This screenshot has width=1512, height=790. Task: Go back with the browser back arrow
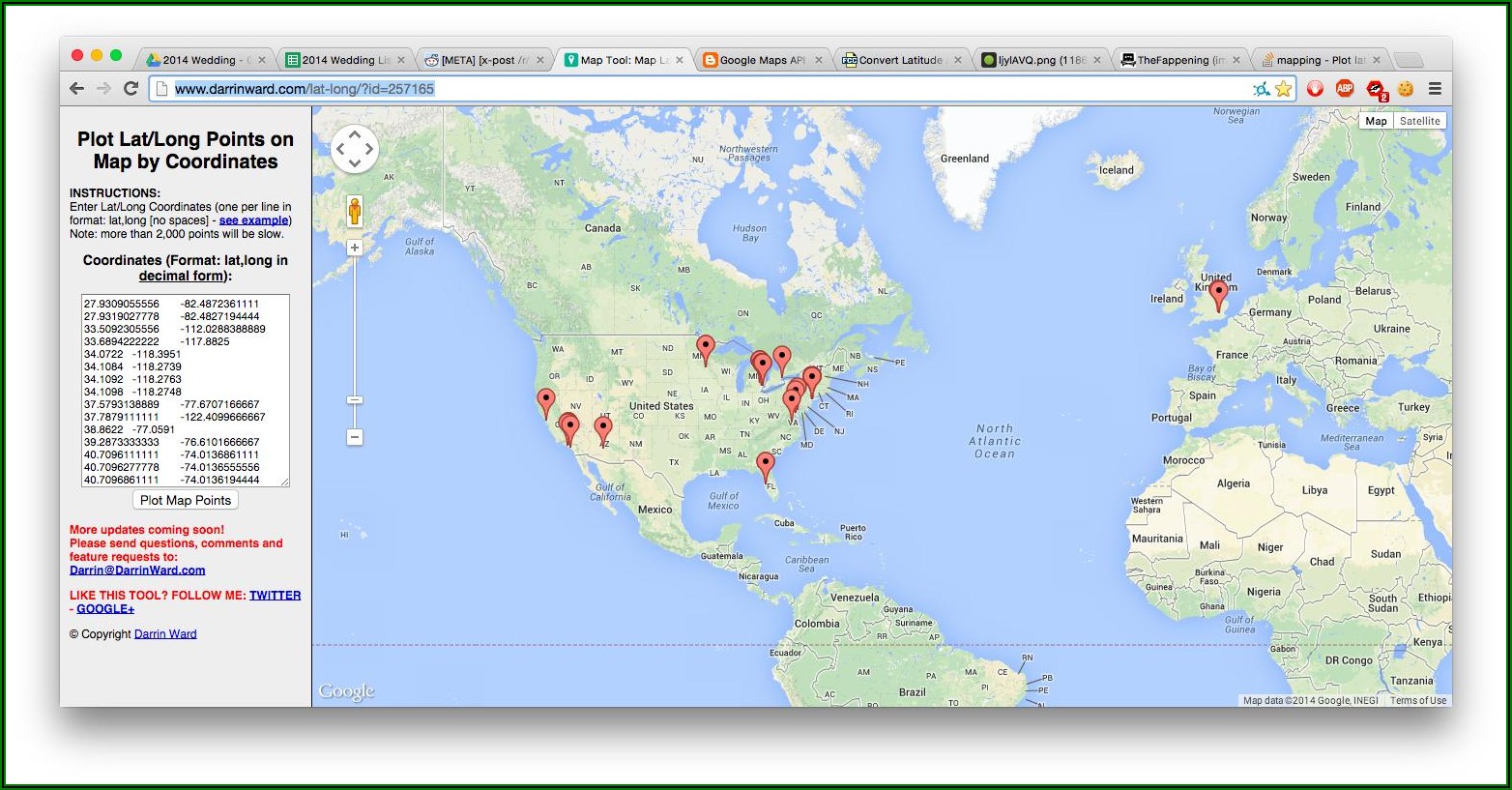coord(77,89)
